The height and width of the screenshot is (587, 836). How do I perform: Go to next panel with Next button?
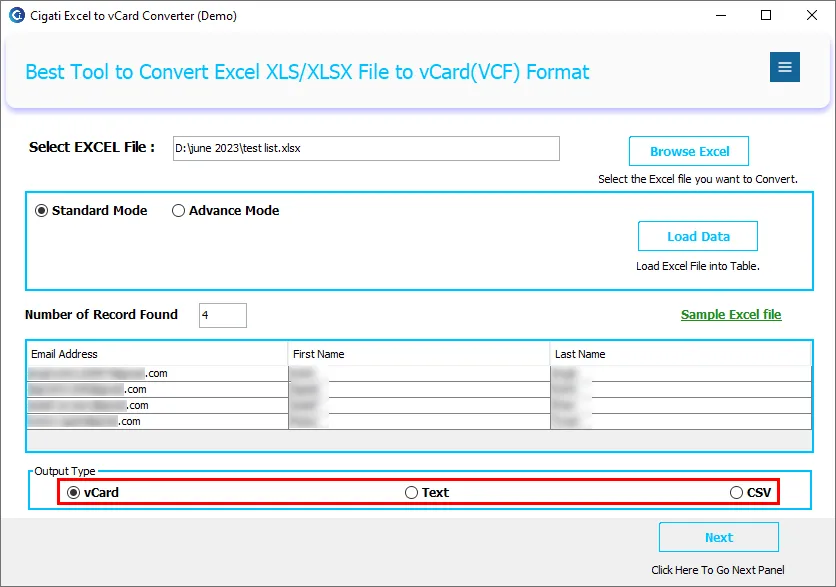[719, 537]
